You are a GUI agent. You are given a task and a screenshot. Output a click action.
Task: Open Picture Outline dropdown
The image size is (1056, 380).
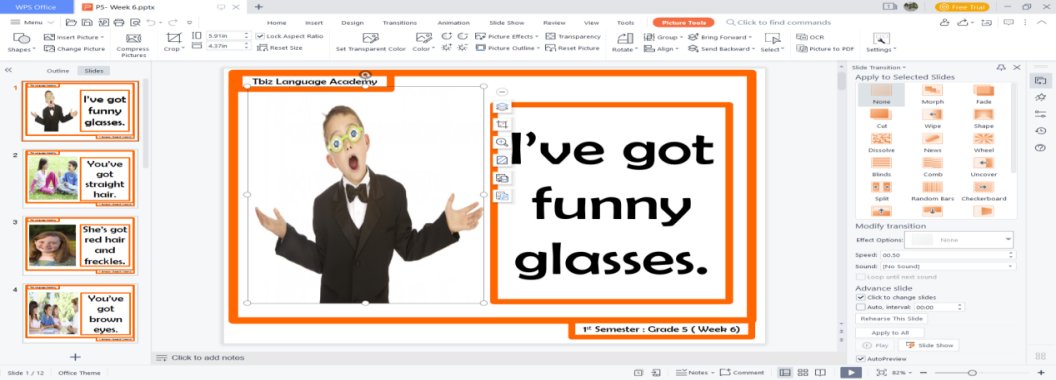pyautogui.click(x=508, y=49)
